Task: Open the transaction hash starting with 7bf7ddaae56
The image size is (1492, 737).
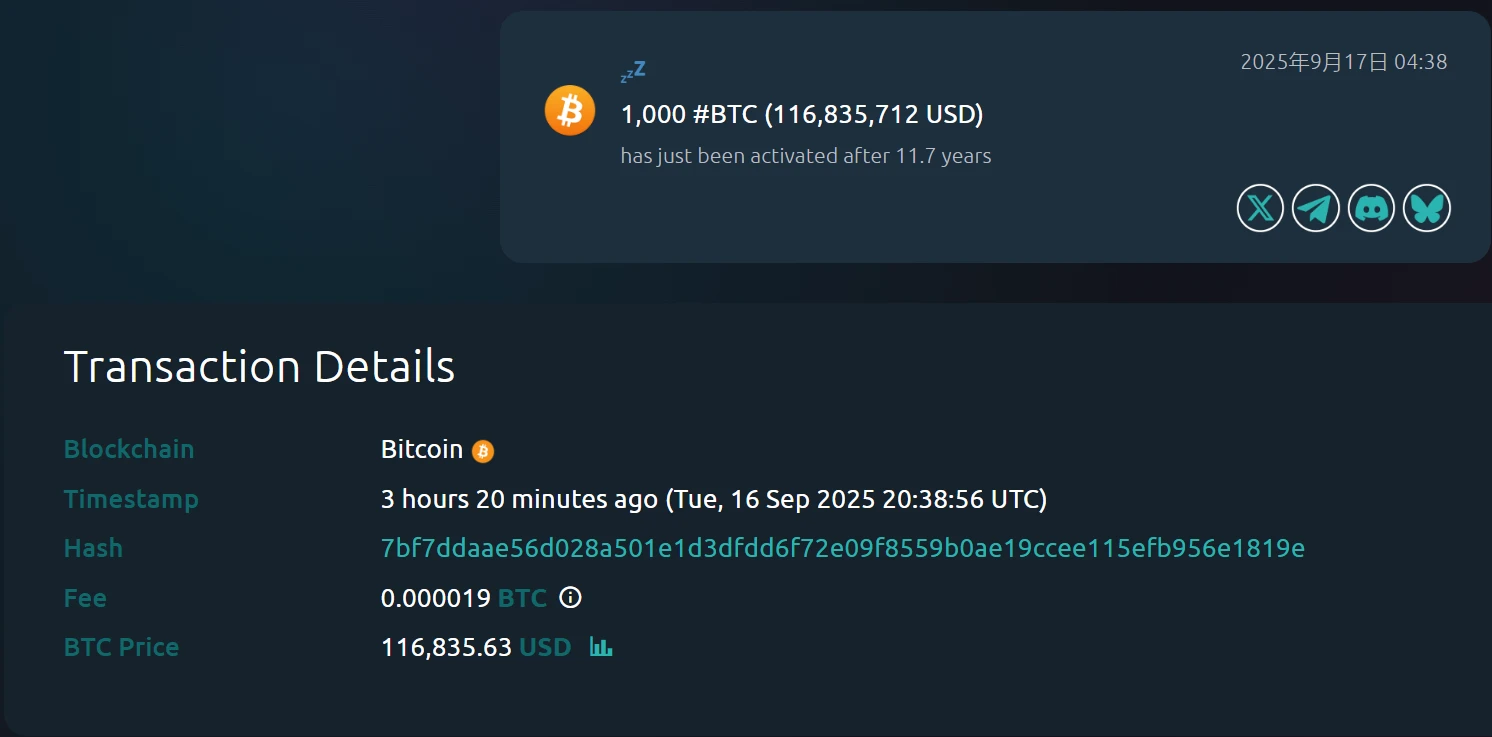Action: [840, 548]
